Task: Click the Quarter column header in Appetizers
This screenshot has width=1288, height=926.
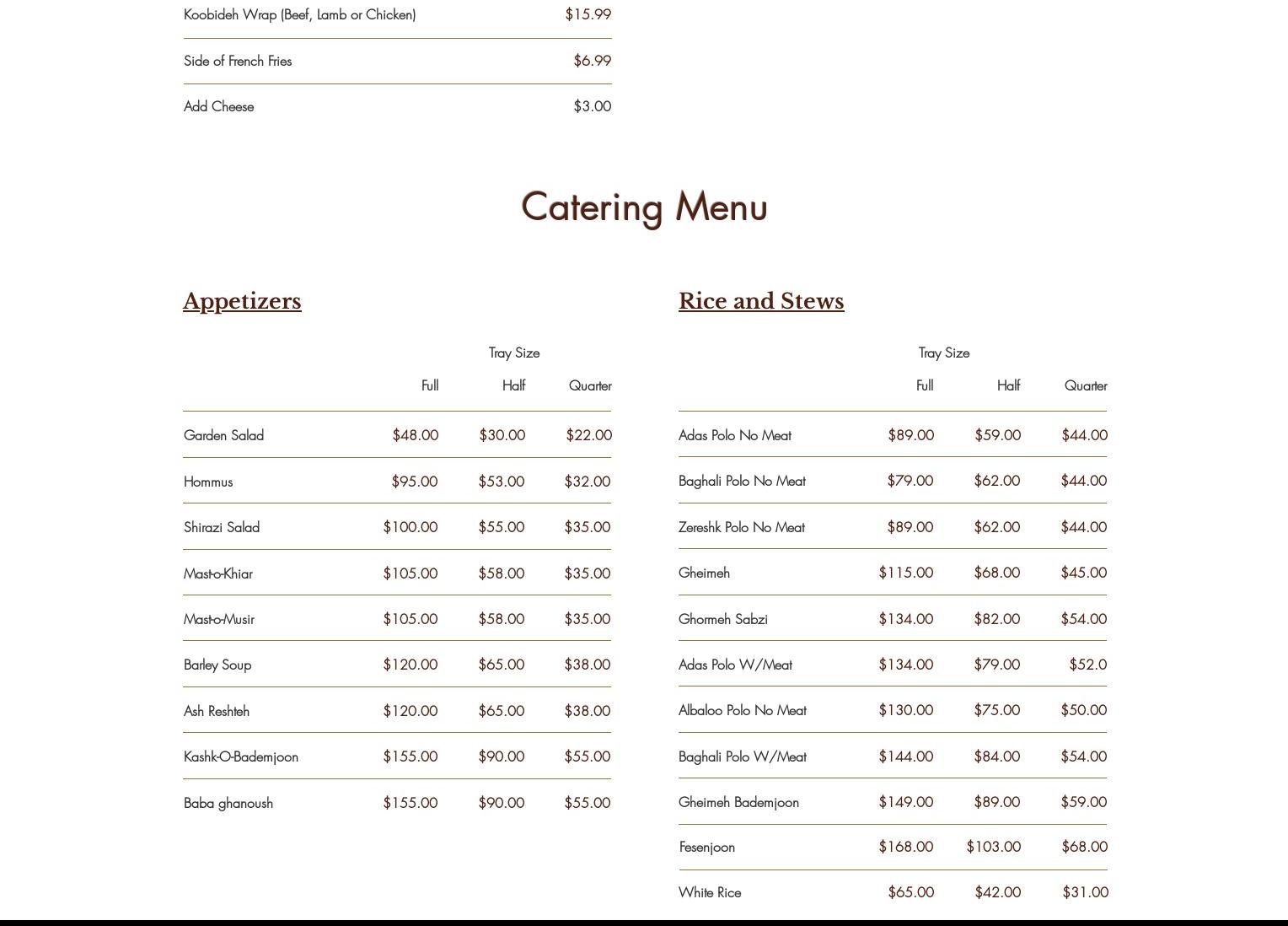Action: [x=590, y=385]
